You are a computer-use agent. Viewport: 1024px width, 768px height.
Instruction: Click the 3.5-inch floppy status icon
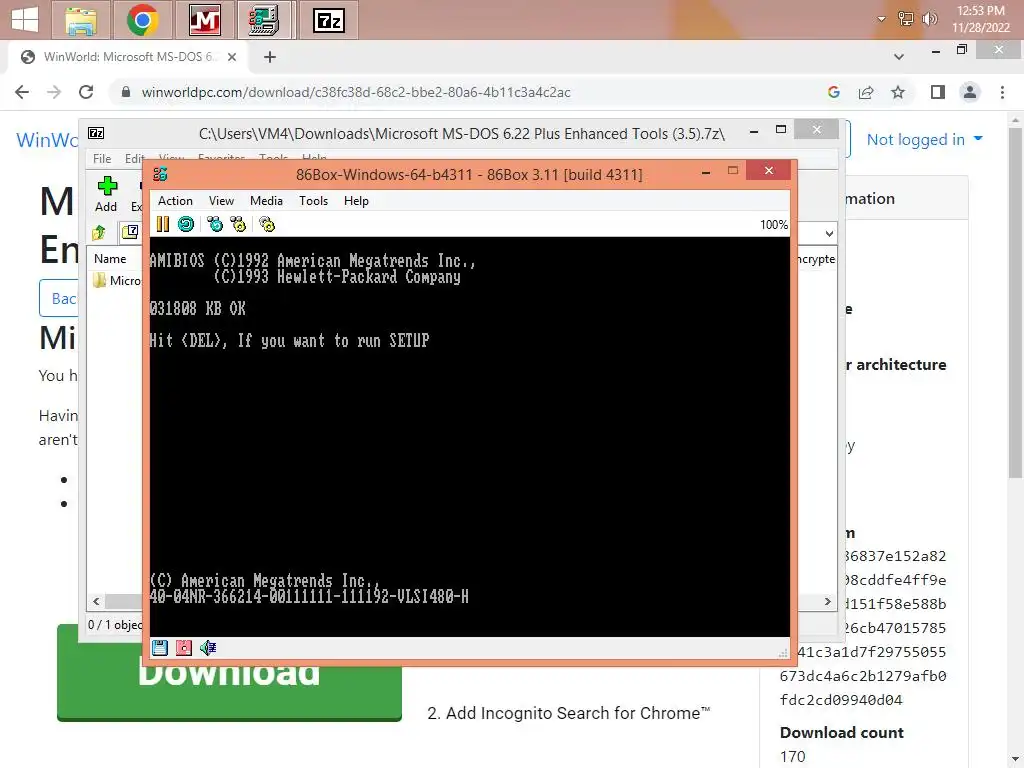(160, 648)
